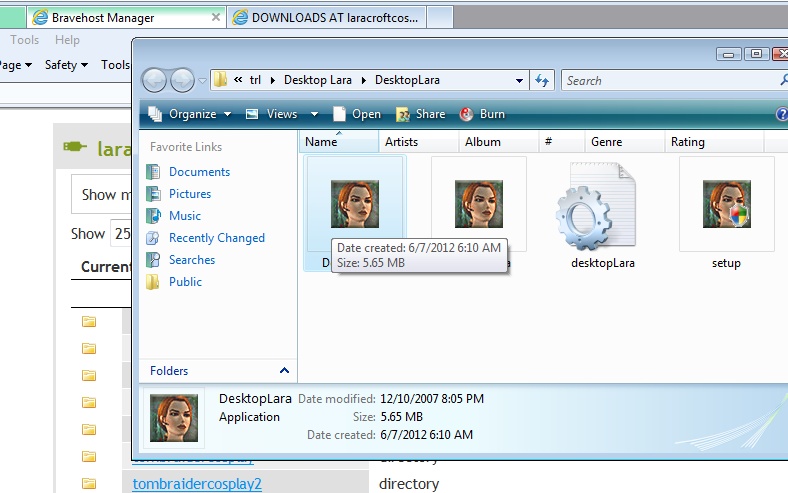The height and width of the screenshot is (493, 788).
Task: Click the Rating column header
Action: pyautogui.click(x=714, y=142)
